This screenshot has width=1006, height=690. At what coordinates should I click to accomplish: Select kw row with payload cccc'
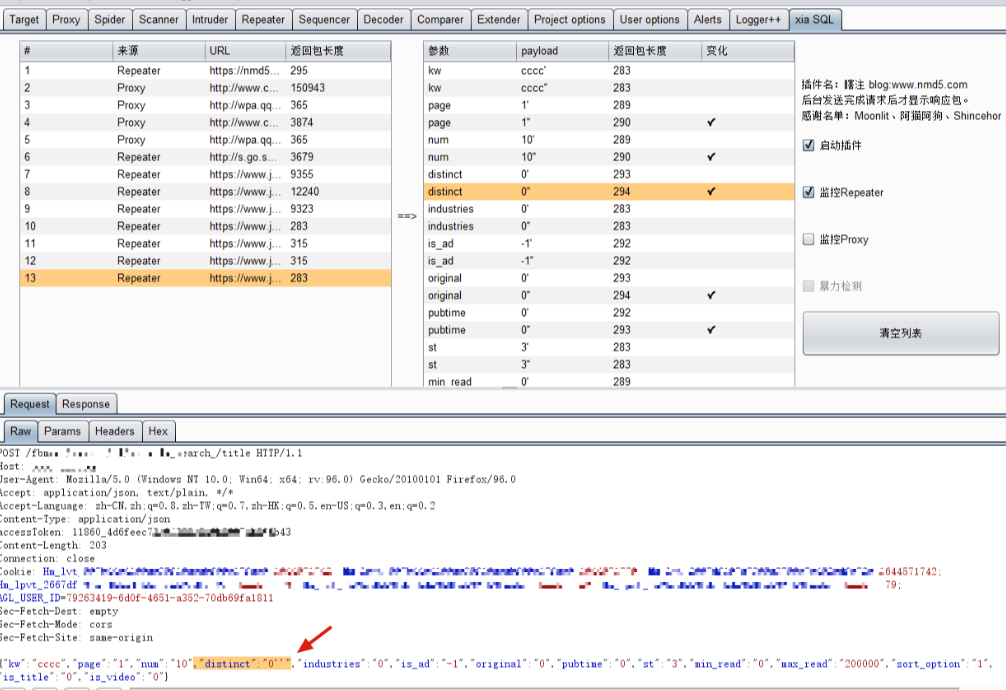[609, 71]
